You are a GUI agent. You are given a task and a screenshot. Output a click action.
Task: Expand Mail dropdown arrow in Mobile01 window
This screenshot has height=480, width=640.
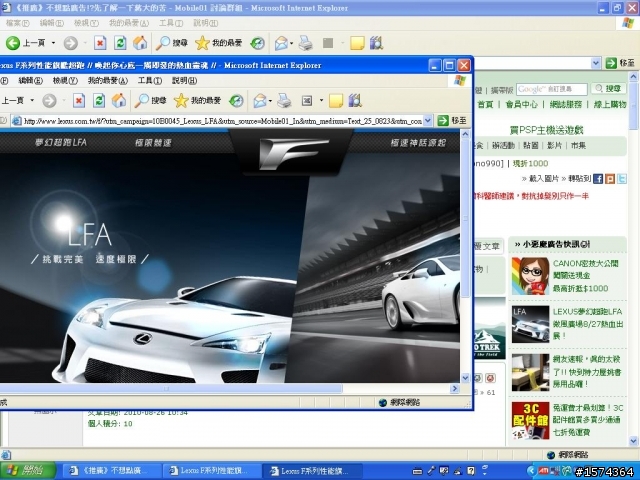tap(291, 43)
